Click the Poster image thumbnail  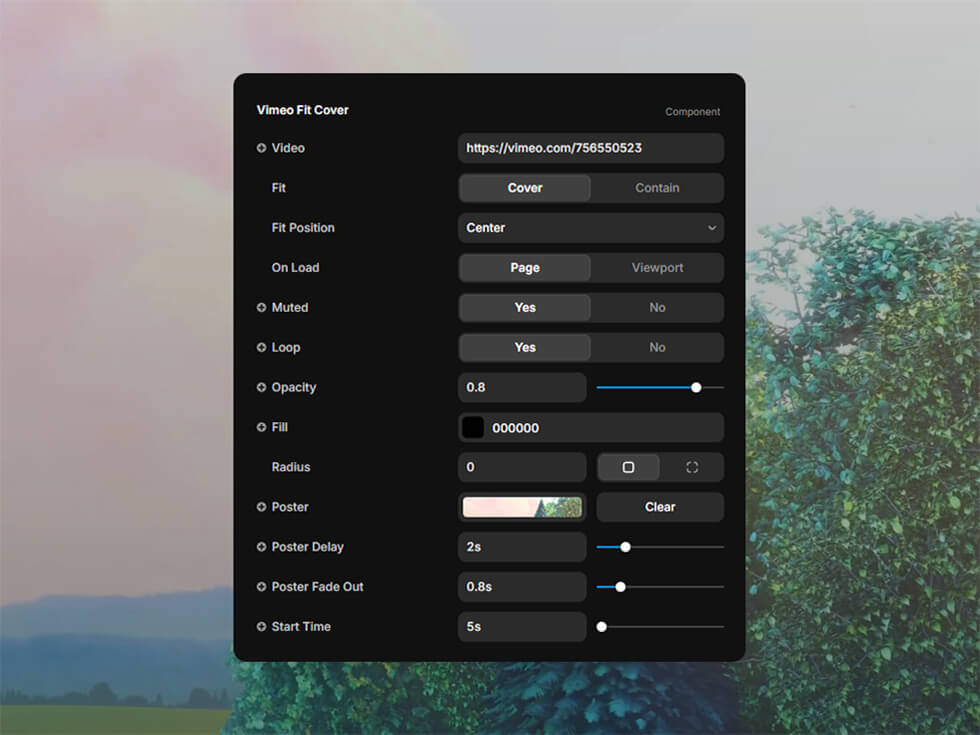522,507
